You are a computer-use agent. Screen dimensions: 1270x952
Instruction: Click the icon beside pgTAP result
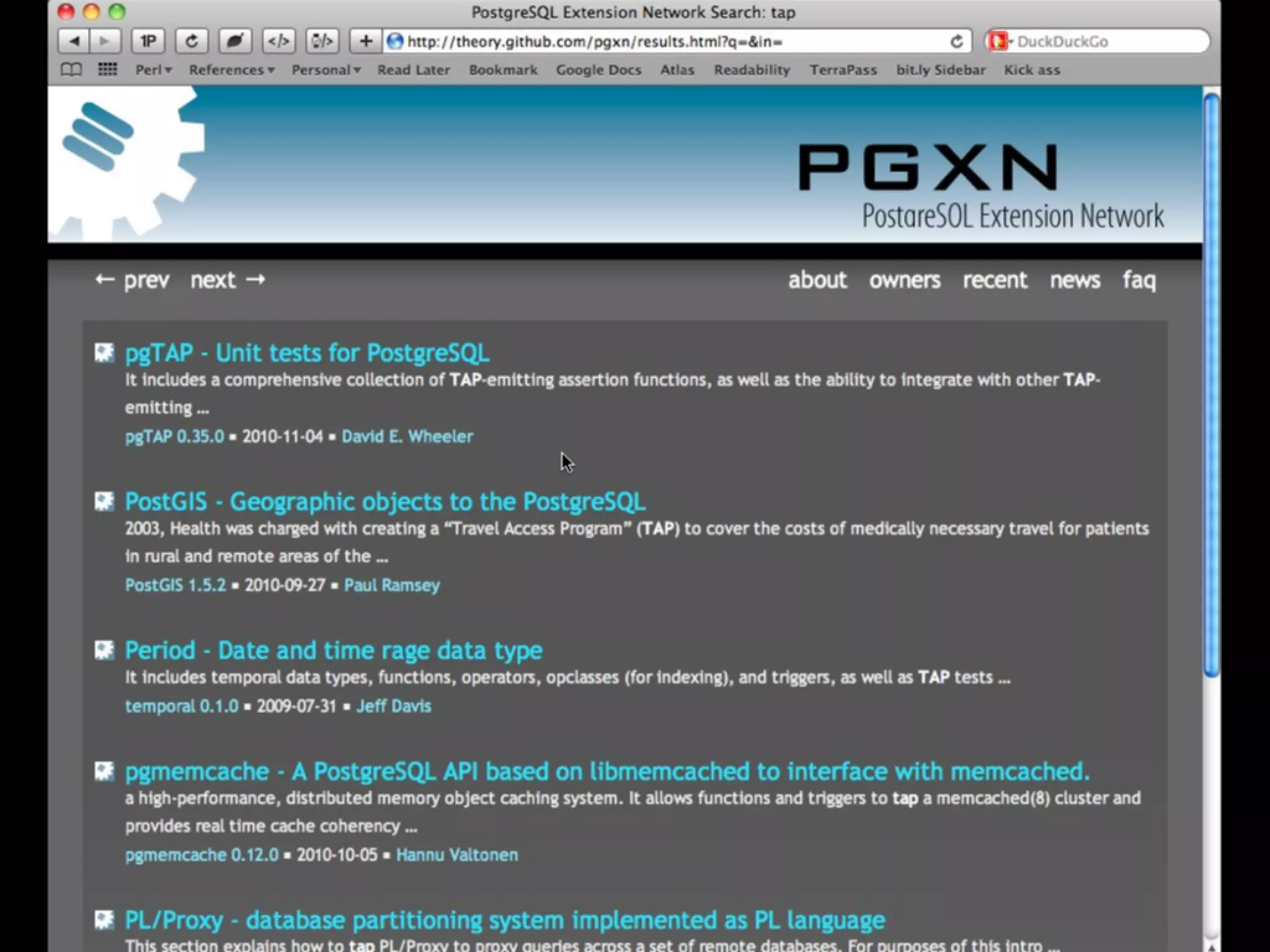point(104,353)
